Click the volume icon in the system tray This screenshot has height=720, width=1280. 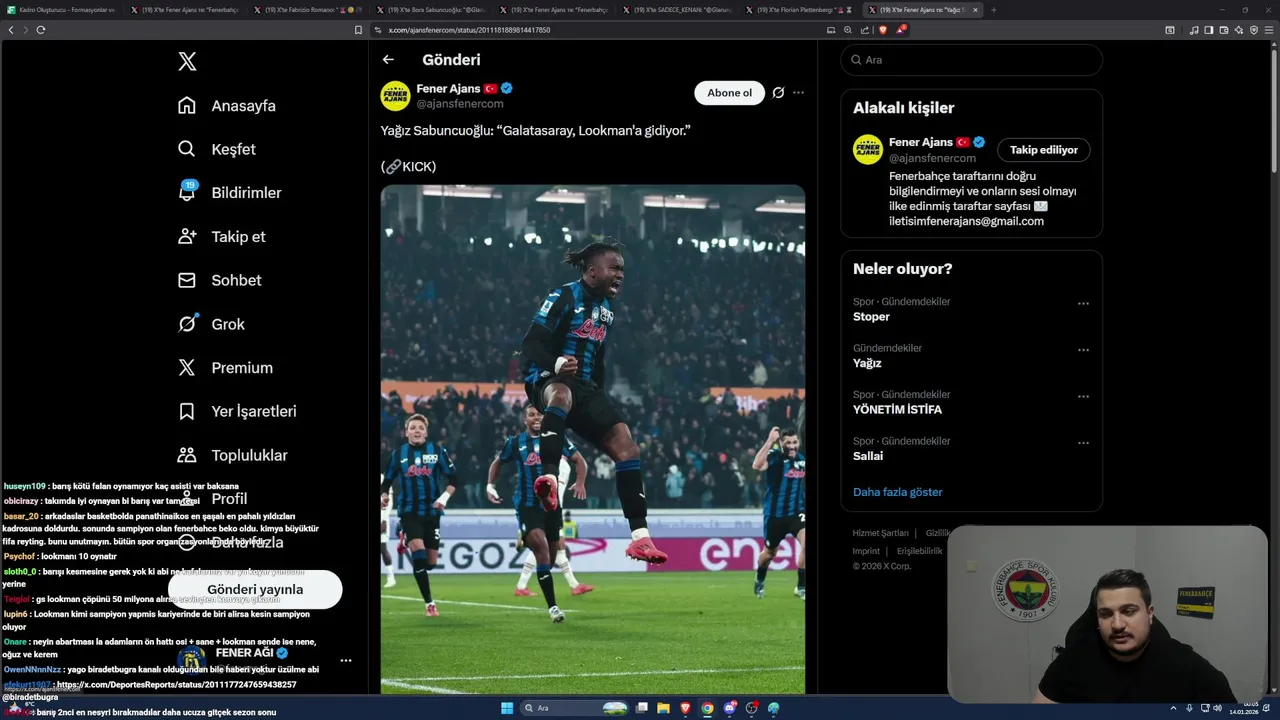1217,708
